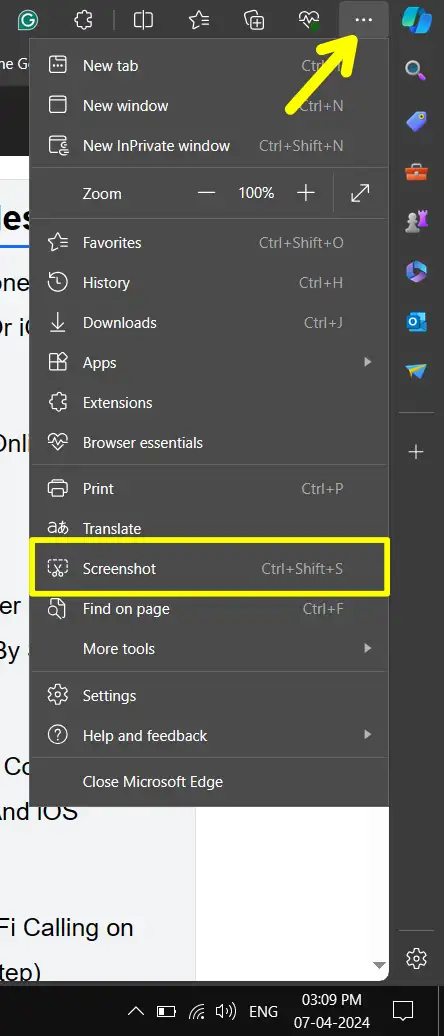
Task: Increase zoom with the plus button
Action: click(305, 193)
